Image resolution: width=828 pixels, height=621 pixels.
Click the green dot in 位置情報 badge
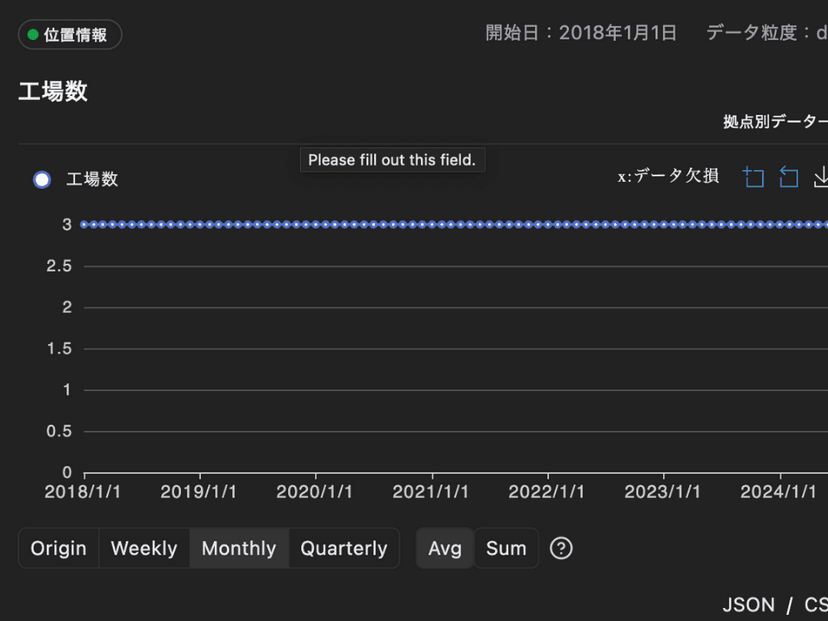click(33, 35)
